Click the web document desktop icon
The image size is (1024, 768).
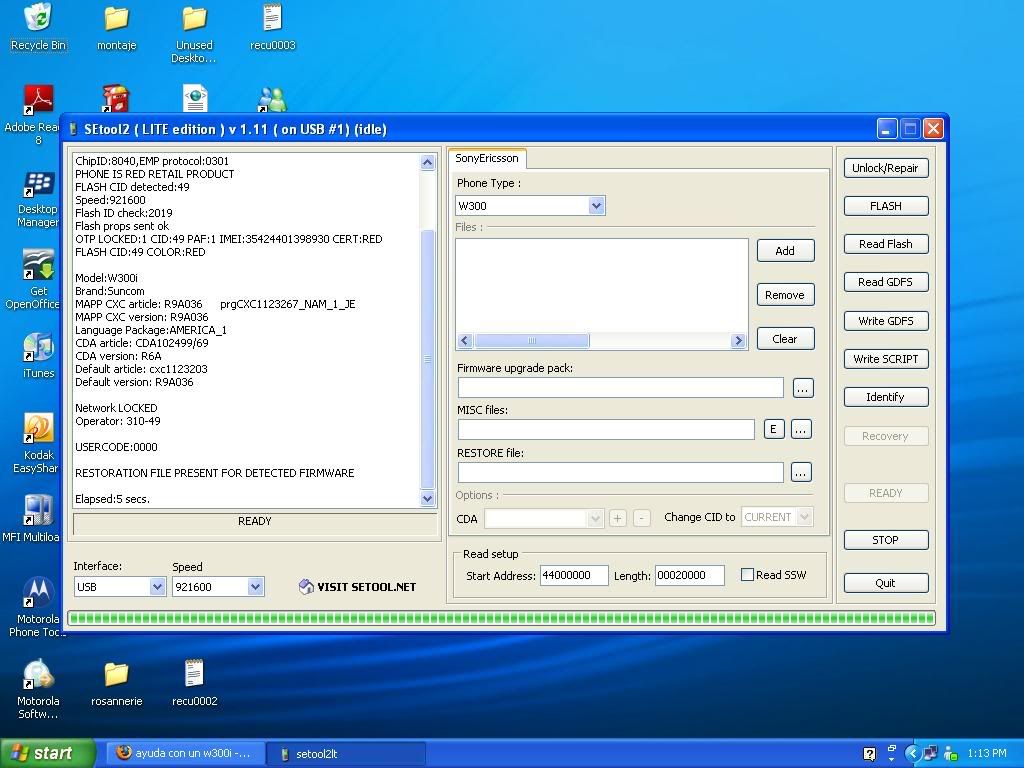[195, 99]
